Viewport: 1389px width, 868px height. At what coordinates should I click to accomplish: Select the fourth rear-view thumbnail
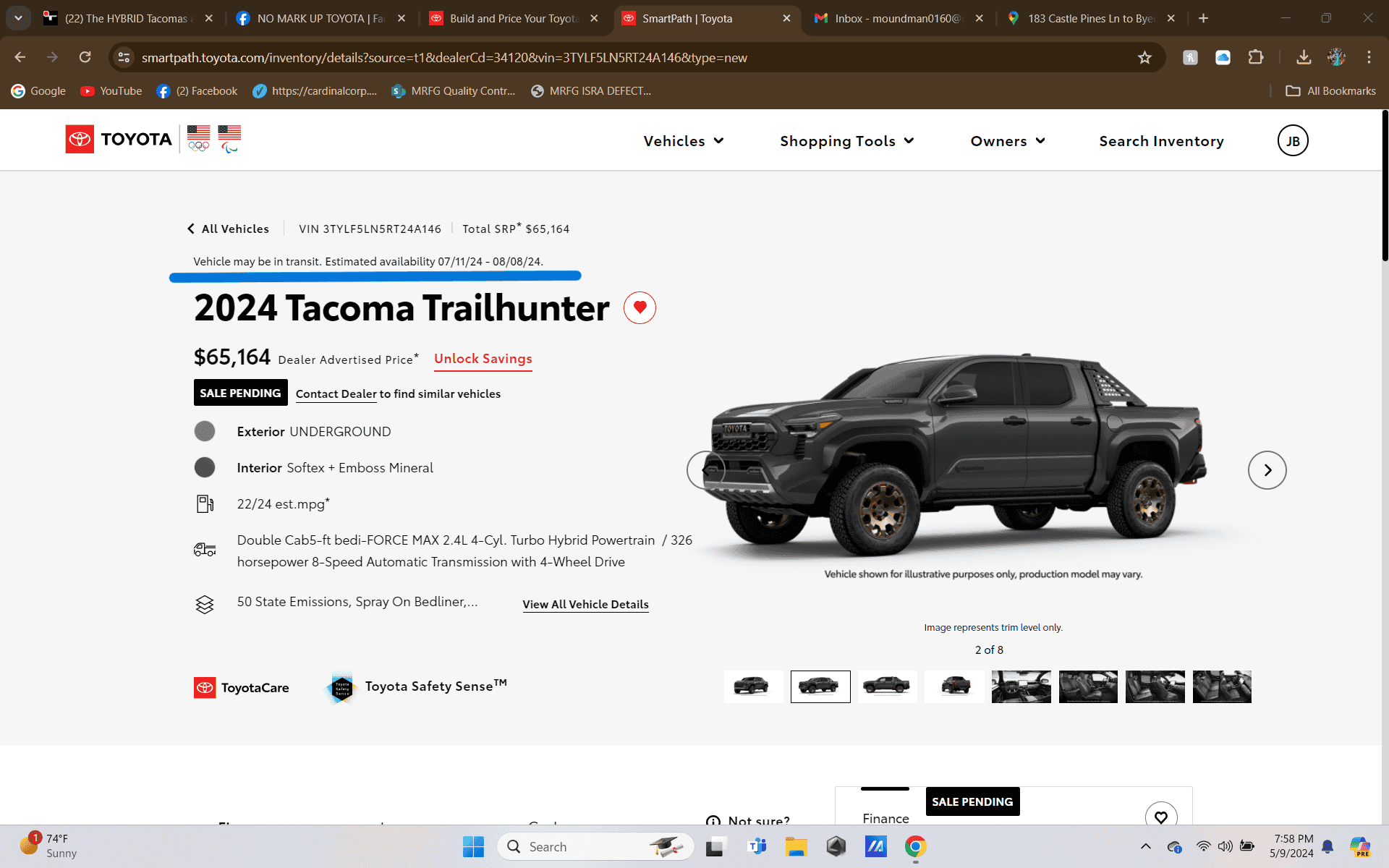954,686
